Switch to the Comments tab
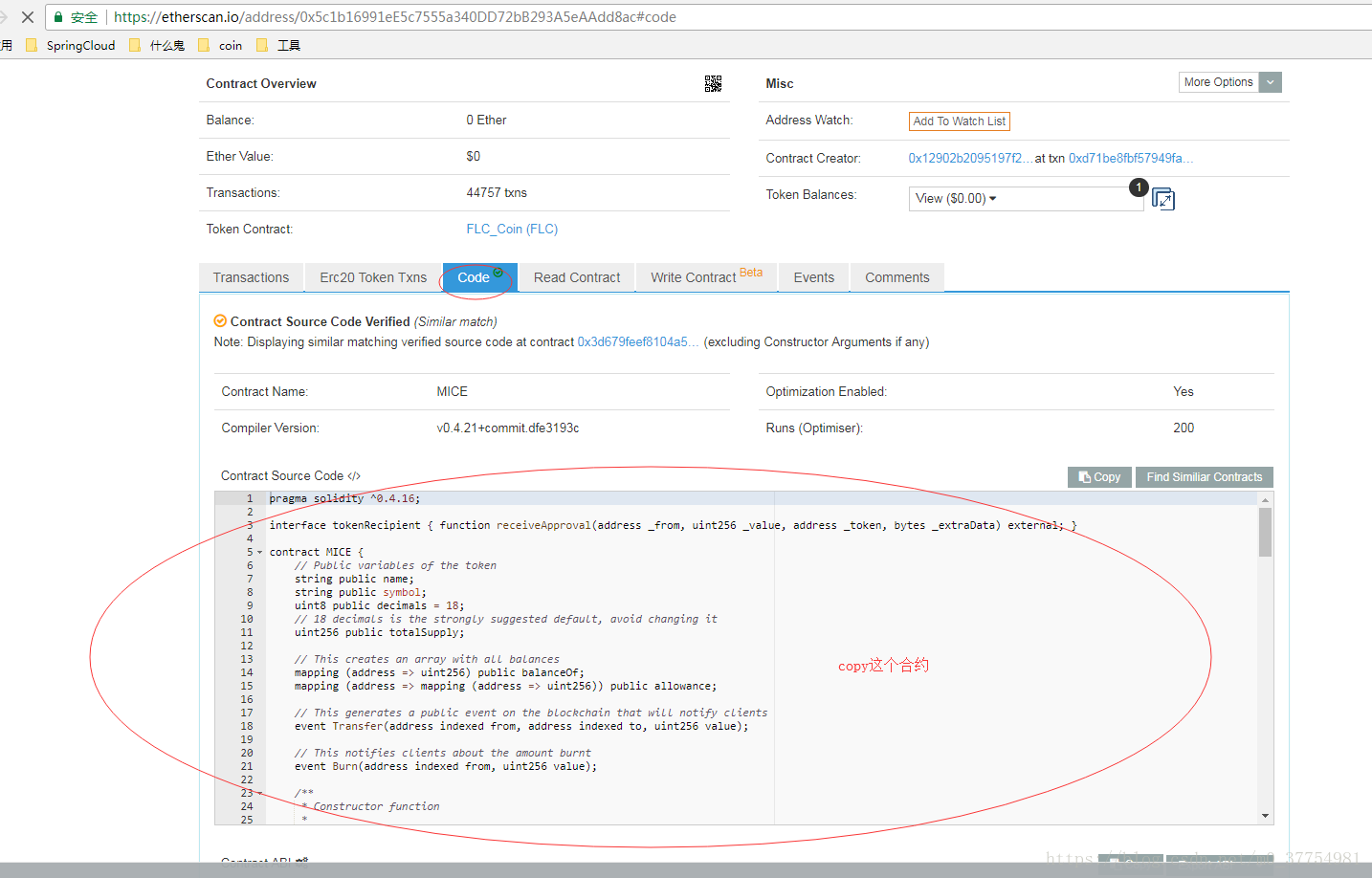 [x=897, y=277]
